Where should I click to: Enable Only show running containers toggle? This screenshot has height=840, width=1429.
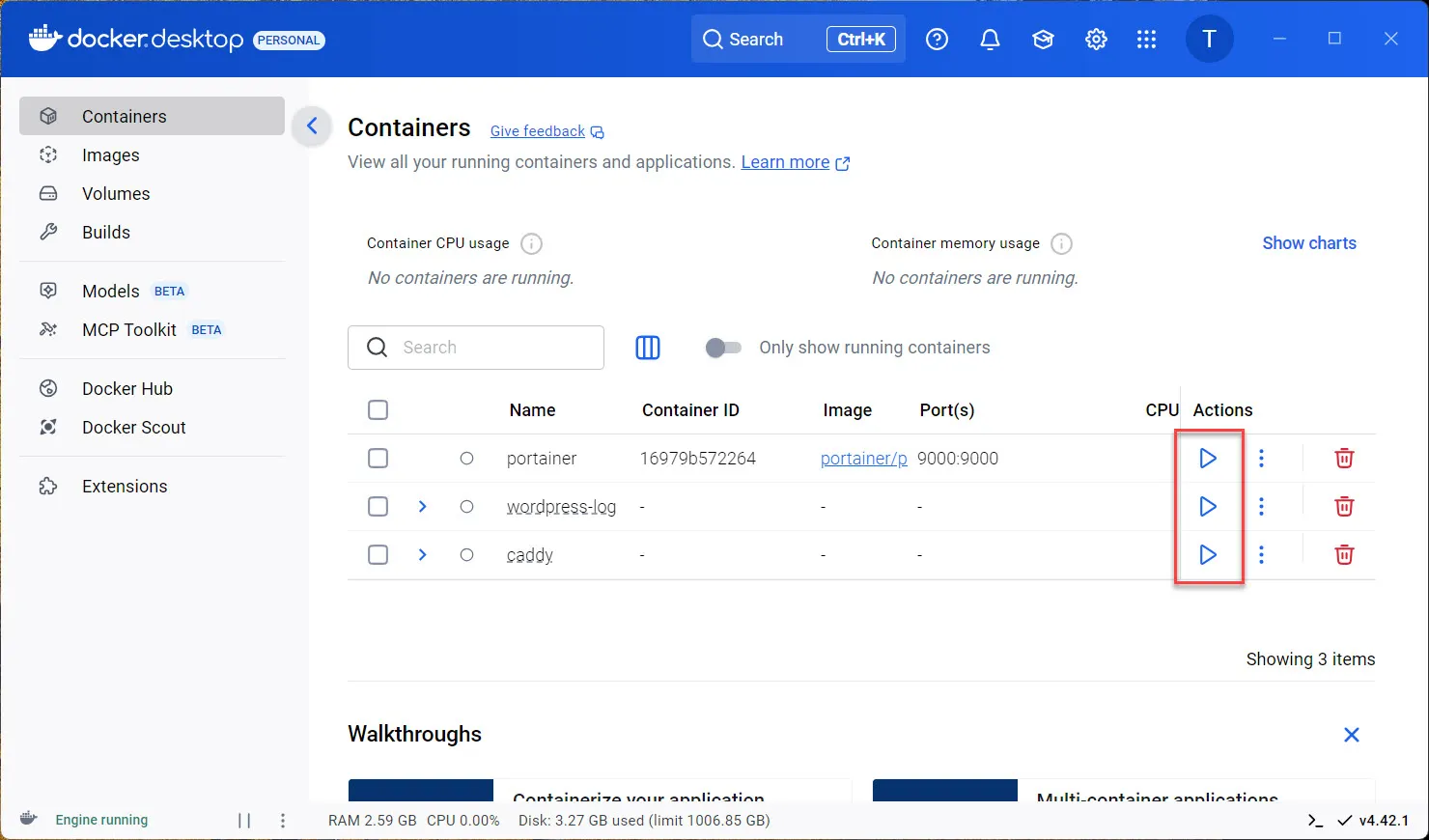(x=722, y=347)
